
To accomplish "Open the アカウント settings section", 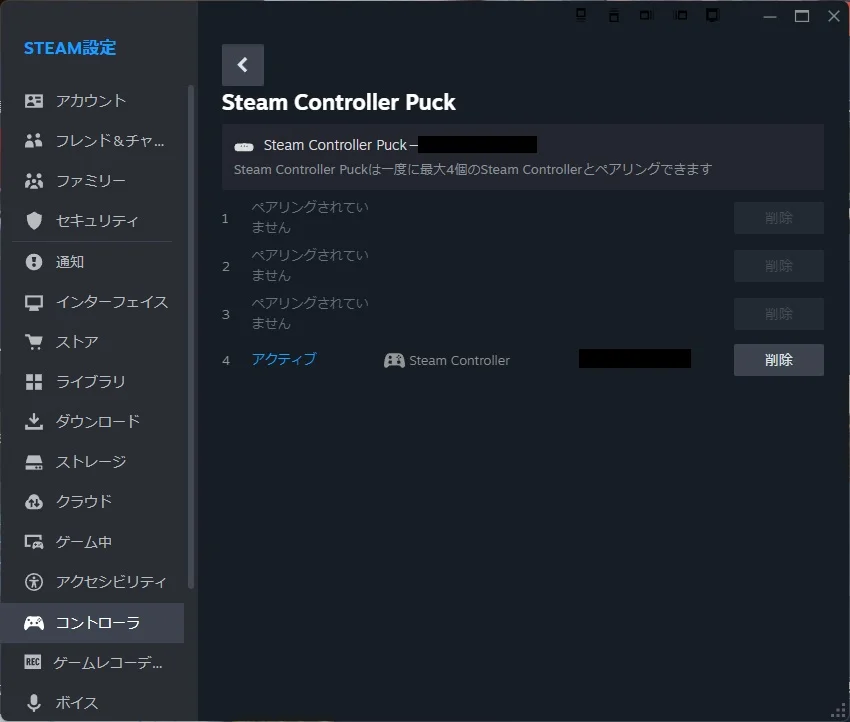I will [x=92, y=101].
